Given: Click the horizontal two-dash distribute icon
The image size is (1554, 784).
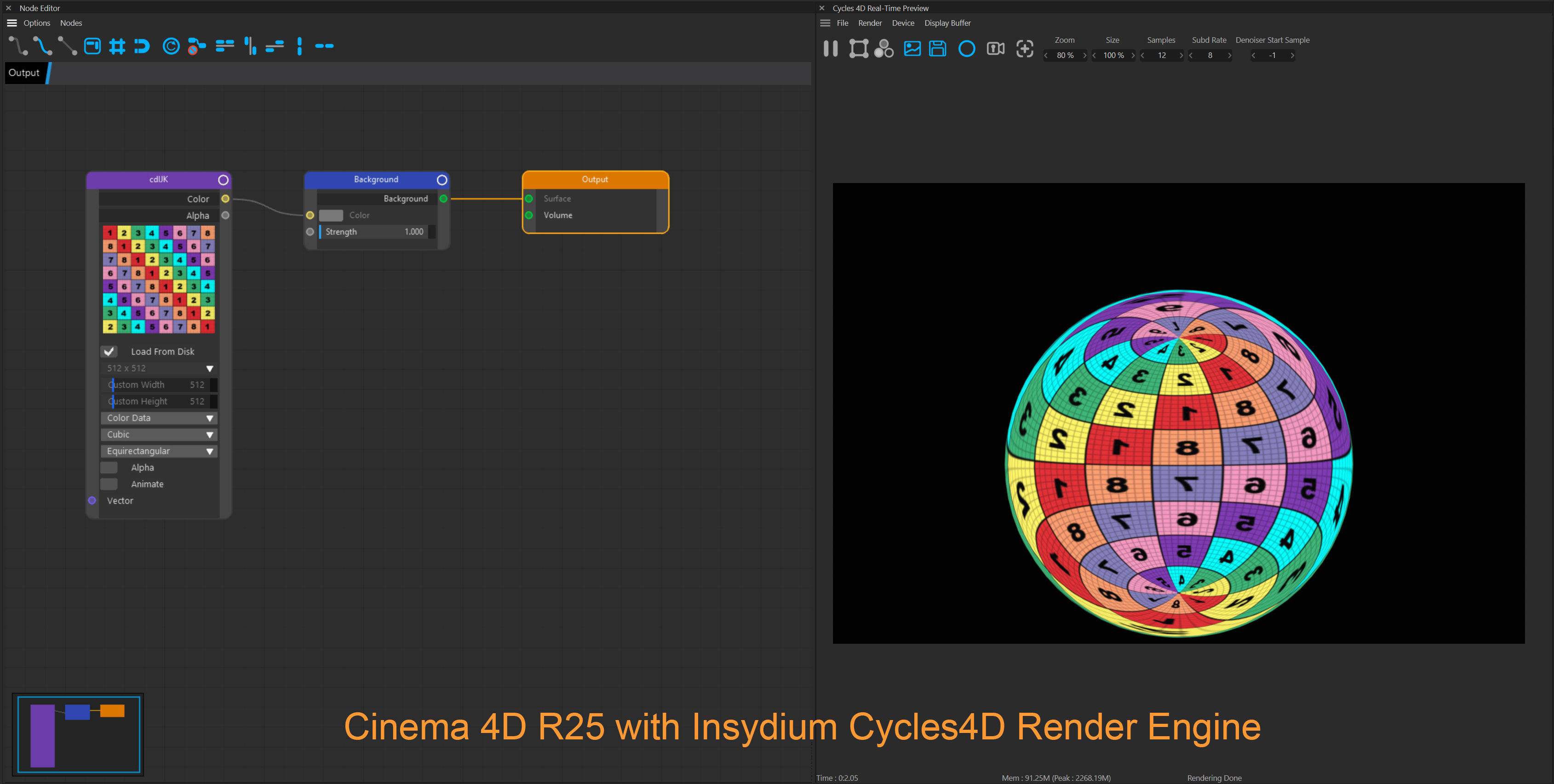Looking at the screenshot, I should (325, 46).
